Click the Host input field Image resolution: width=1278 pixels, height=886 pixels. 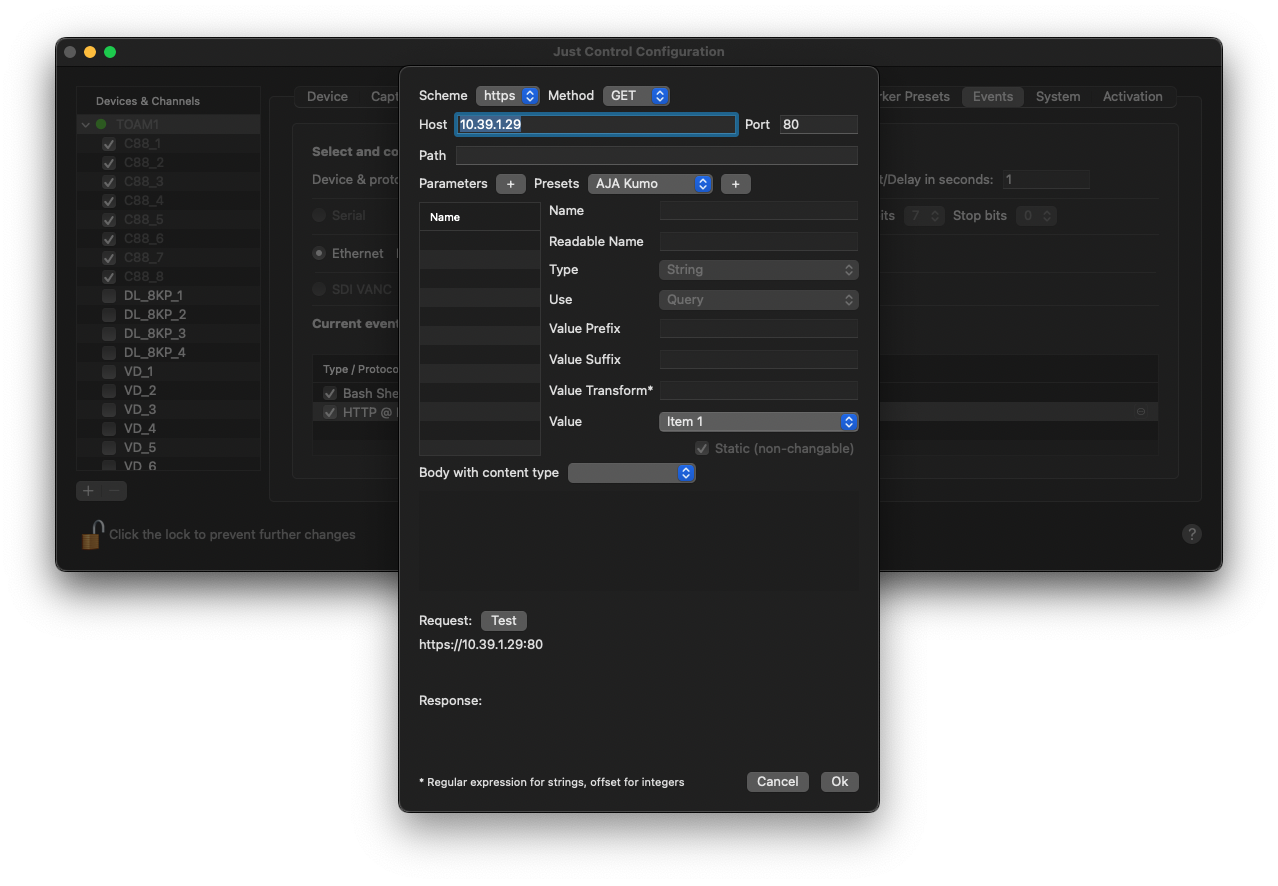click(x=596, y=125)
